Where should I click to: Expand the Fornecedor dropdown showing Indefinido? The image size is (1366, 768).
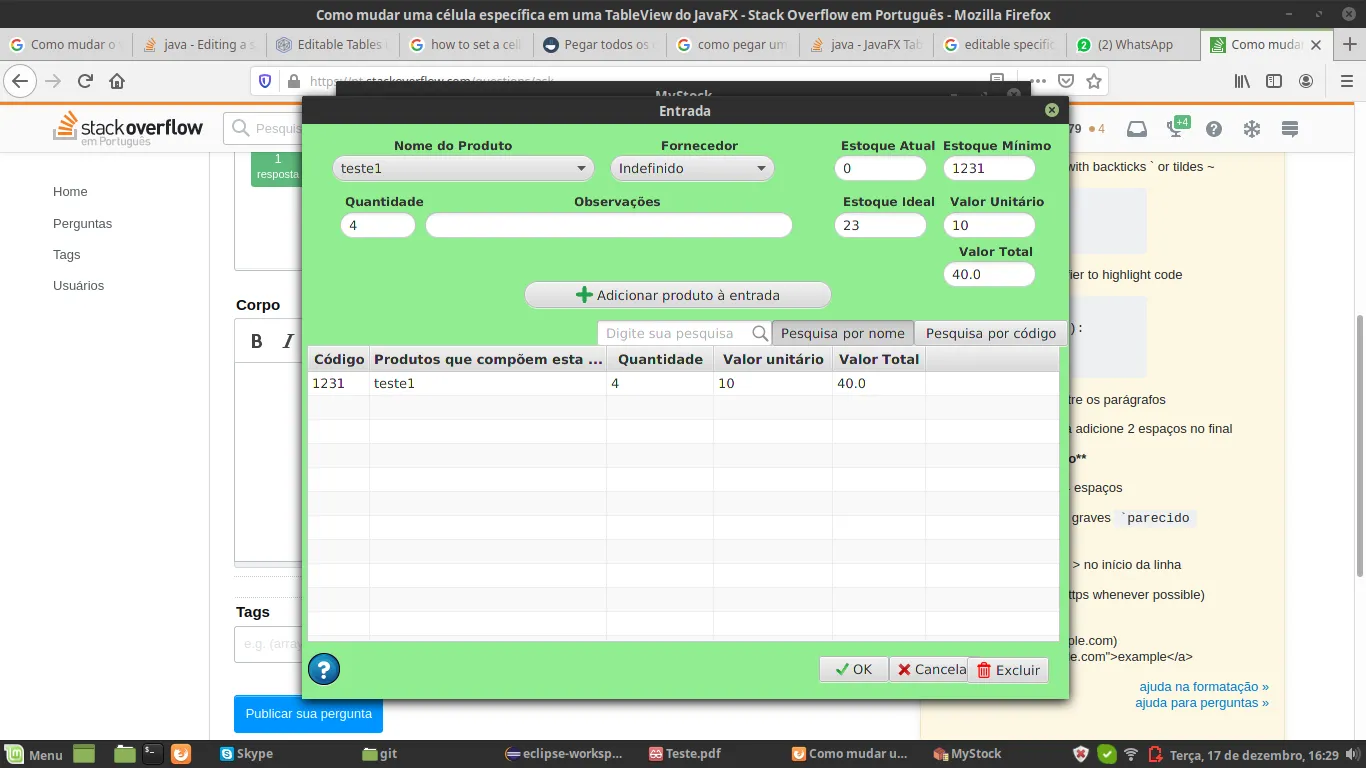692,168
